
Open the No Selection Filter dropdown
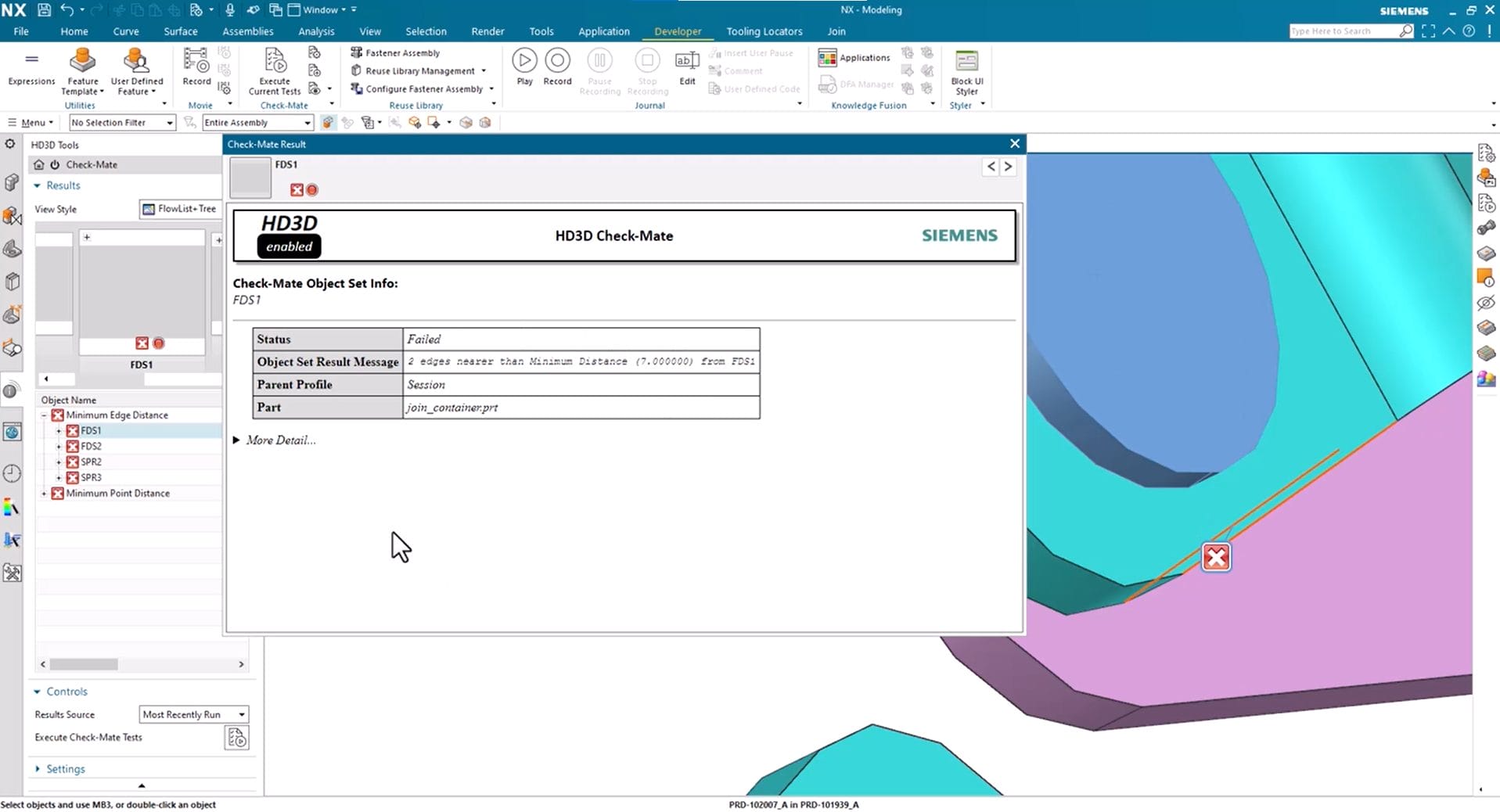coord(122,123)
